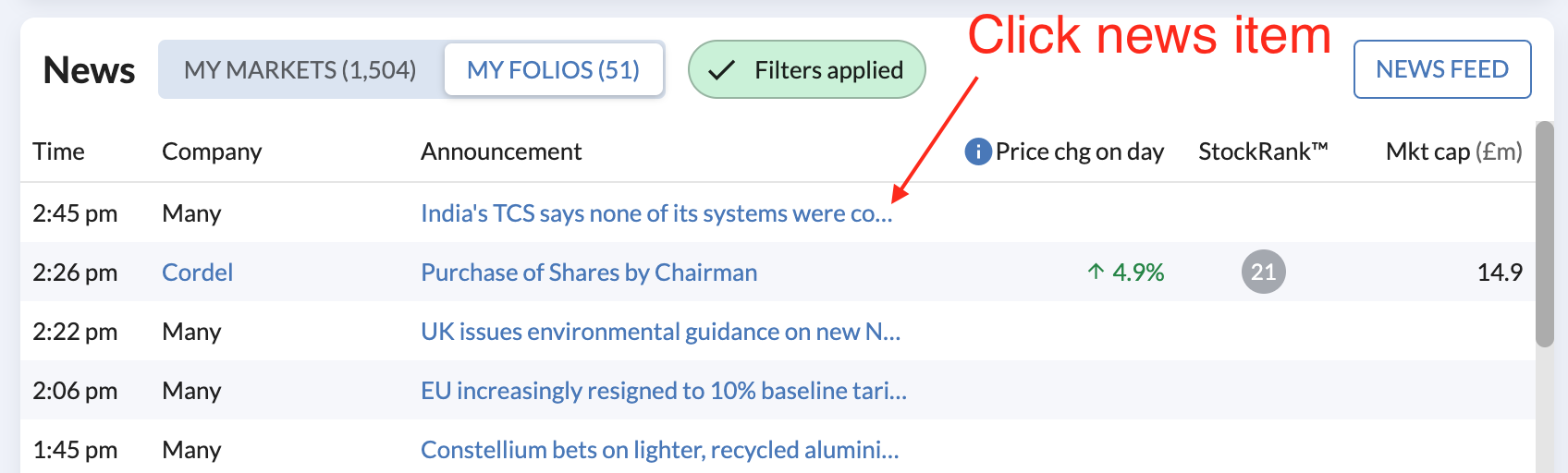The image size is (1568, 473).
Task: Click the news list vertical scrollbar
Action: (1545, 234)
